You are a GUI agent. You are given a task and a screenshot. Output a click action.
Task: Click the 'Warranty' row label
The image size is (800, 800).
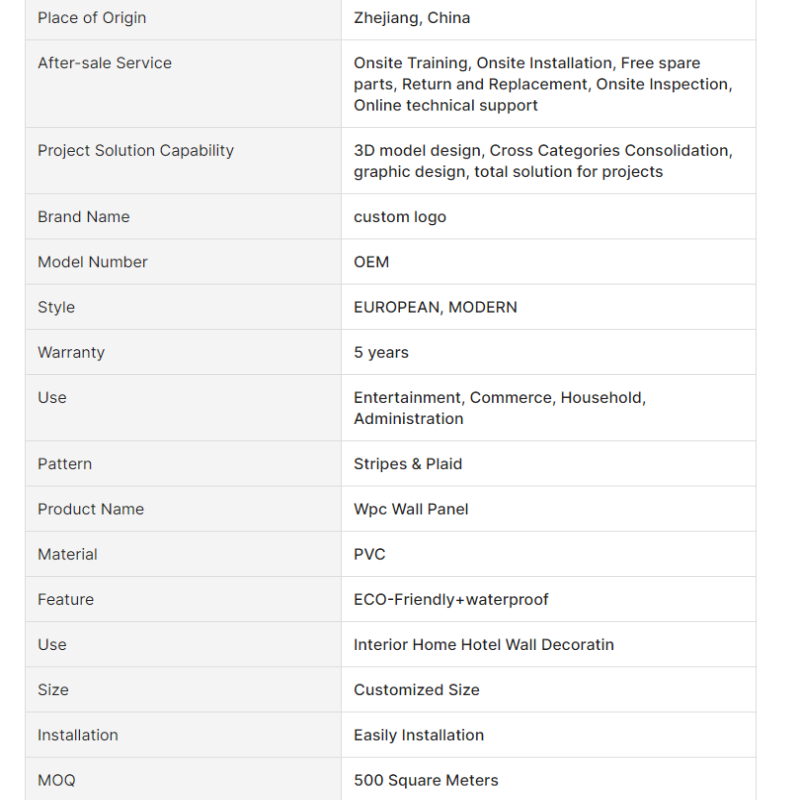pos(71,352)
